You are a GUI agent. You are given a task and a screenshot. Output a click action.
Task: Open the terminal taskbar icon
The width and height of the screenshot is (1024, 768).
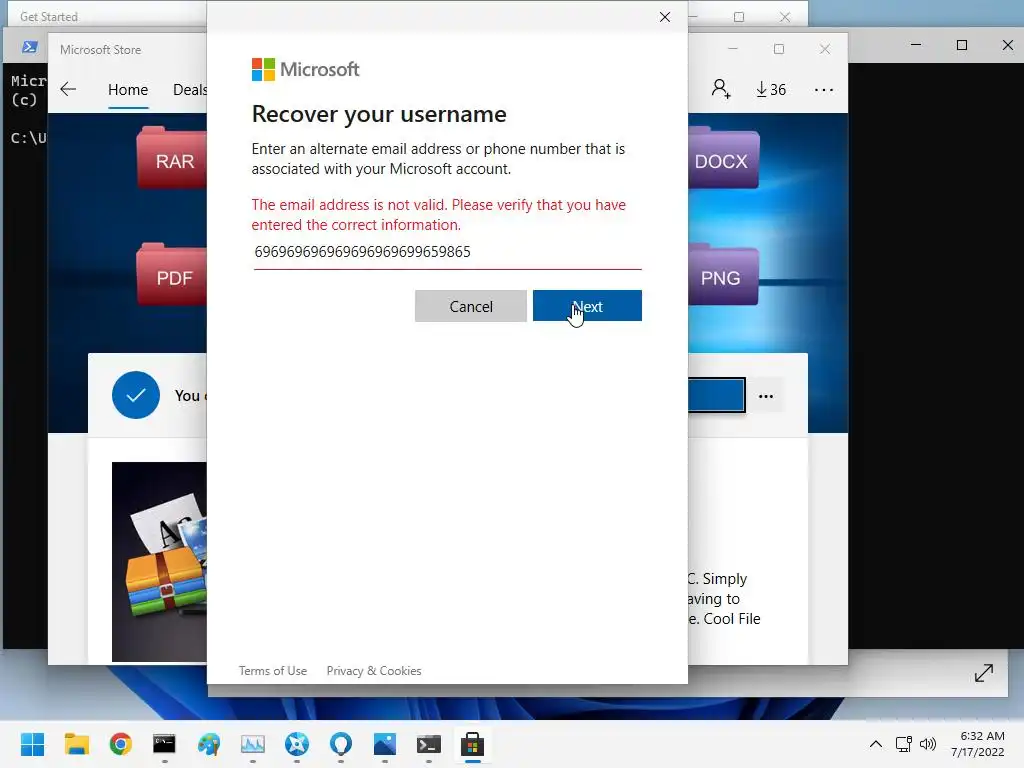coord(429,744)
